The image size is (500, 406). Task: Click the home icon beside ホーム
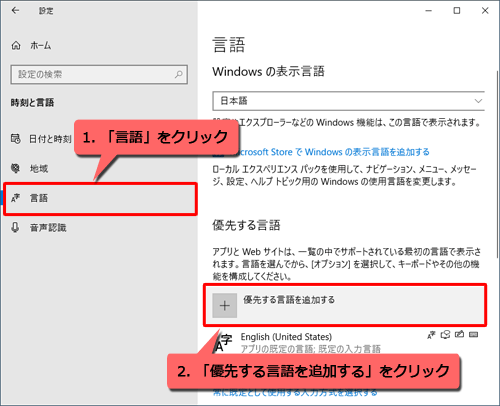click(x=16, y=45)
